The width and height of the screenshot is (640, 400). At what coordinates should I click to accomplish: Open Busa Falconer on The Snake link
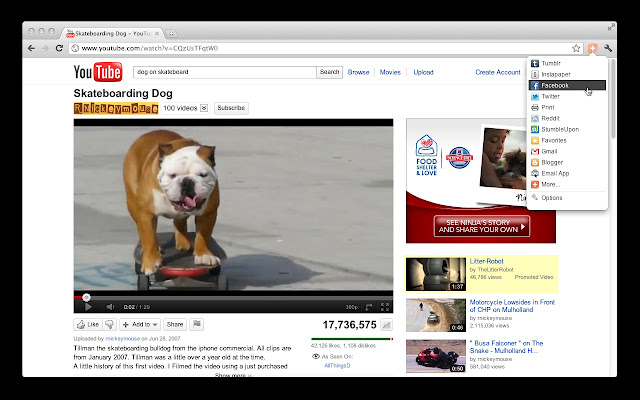click(x=506, y=347)
